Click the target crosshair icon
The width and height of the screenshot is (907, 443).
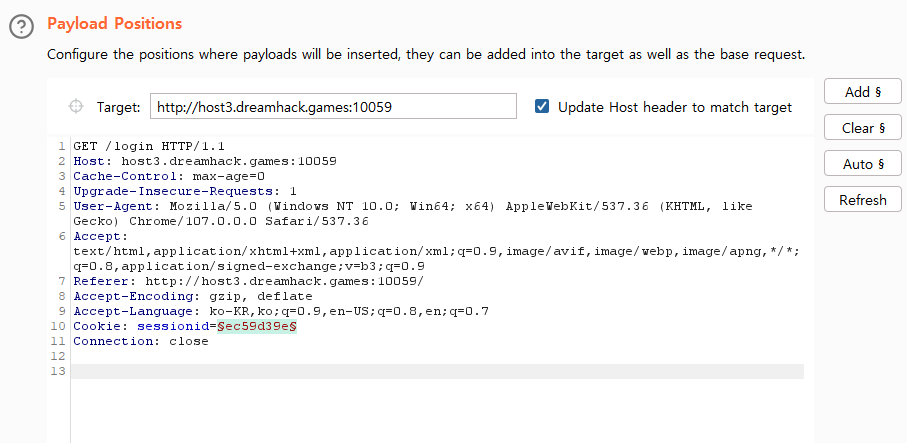pyautogui.click(x=76, y=106)
